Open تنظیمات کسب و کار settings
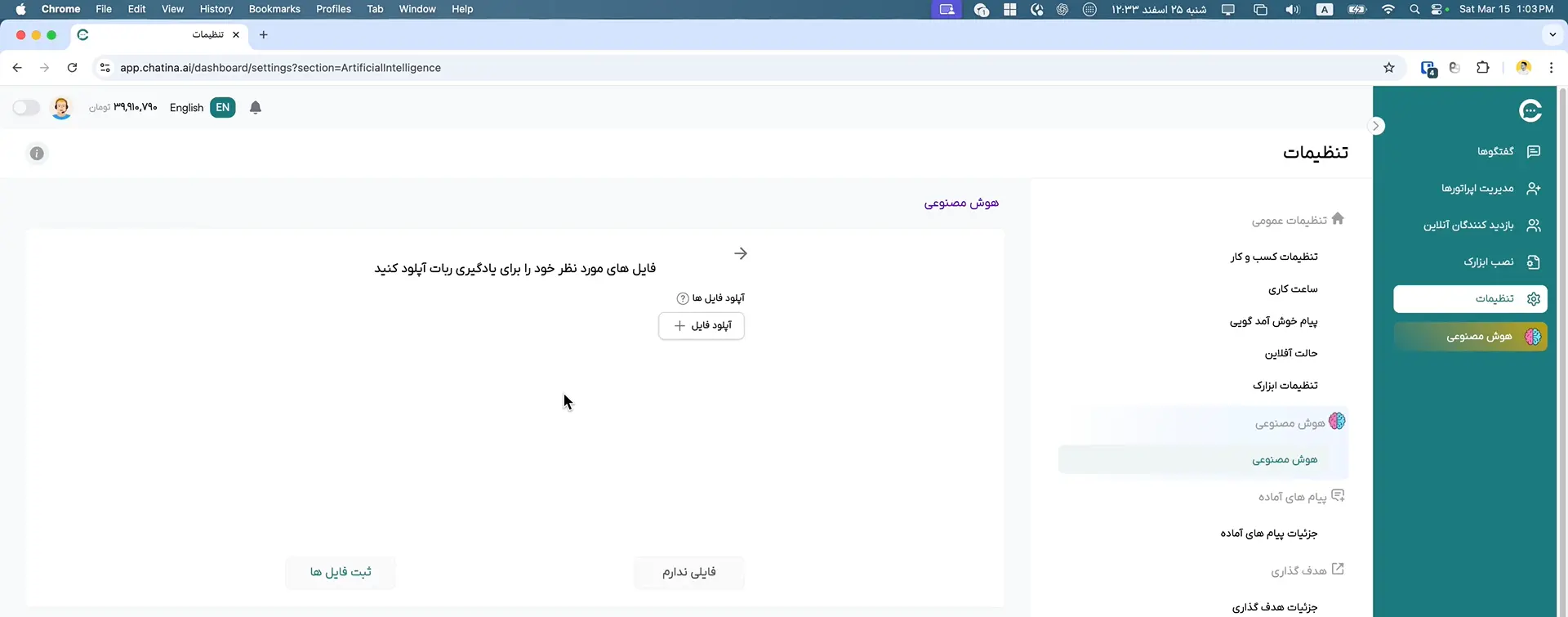Image resolution: width=1568 pixels, height=617 pixels. coord(1274,257)
